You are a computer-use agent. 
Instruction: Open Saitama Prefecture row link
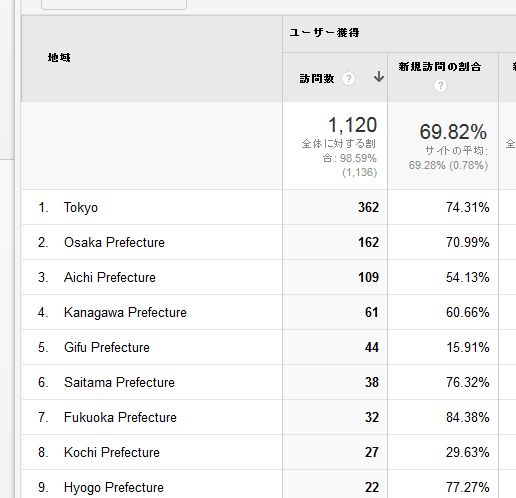click(119, 382)
